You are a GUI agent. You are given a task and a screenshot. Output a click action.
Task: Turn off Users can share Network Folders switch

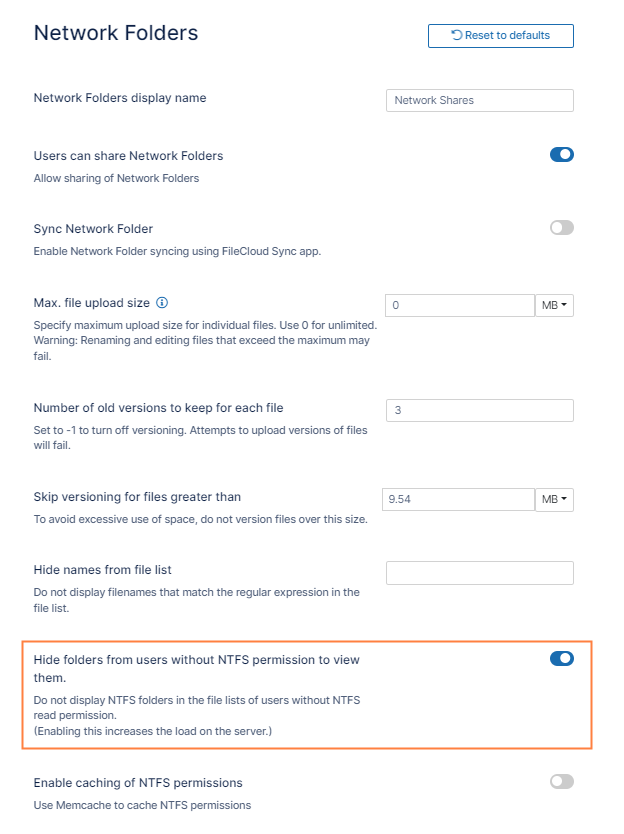[561, 155]
